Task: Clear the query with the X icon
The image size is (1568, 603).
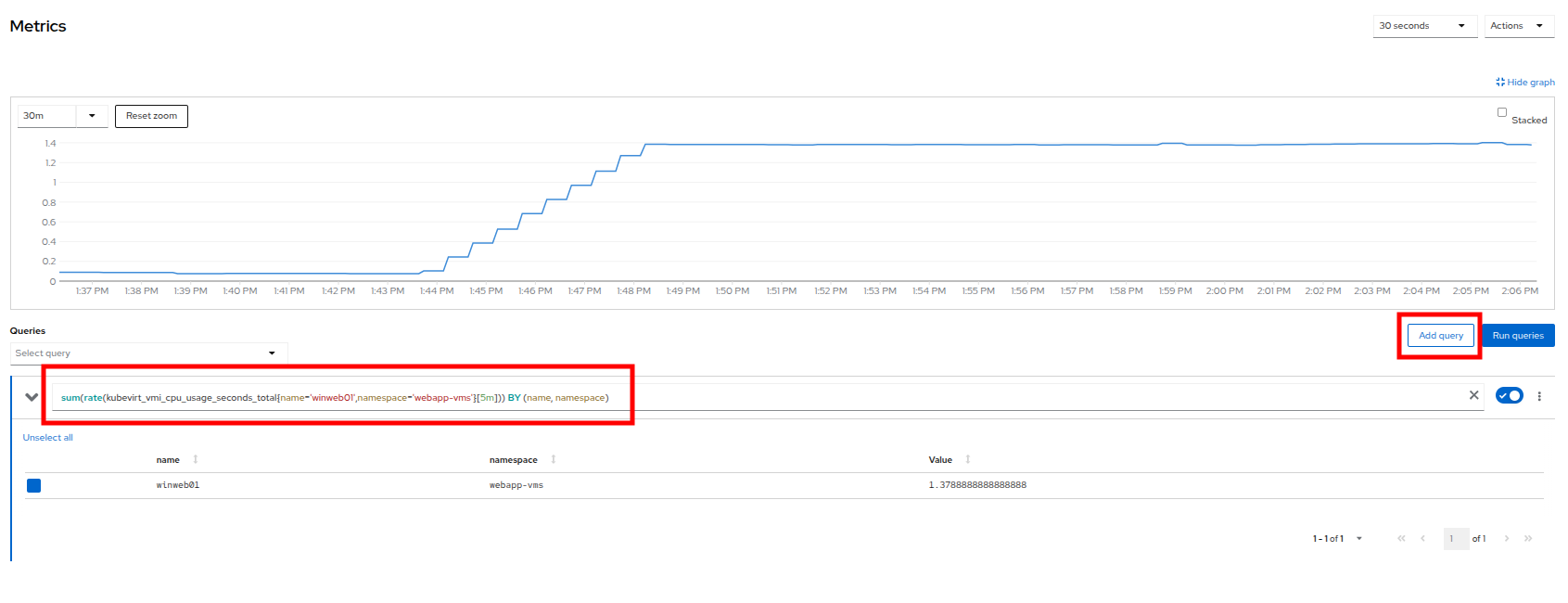Action: click(1473, 395)
